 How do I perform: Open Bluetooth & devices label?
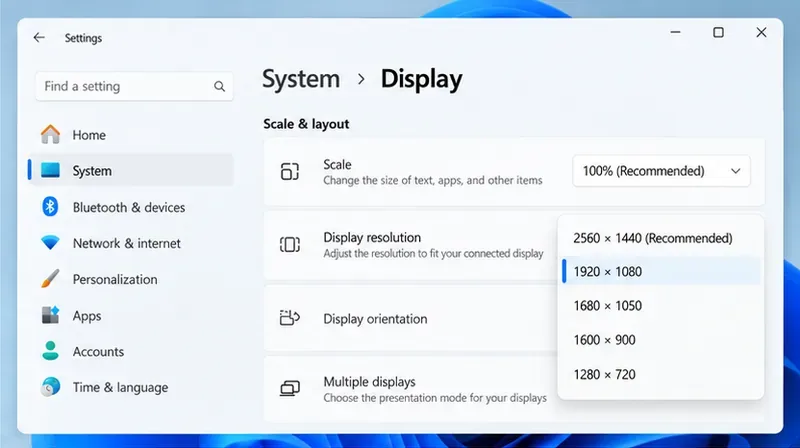coord(129,207)
